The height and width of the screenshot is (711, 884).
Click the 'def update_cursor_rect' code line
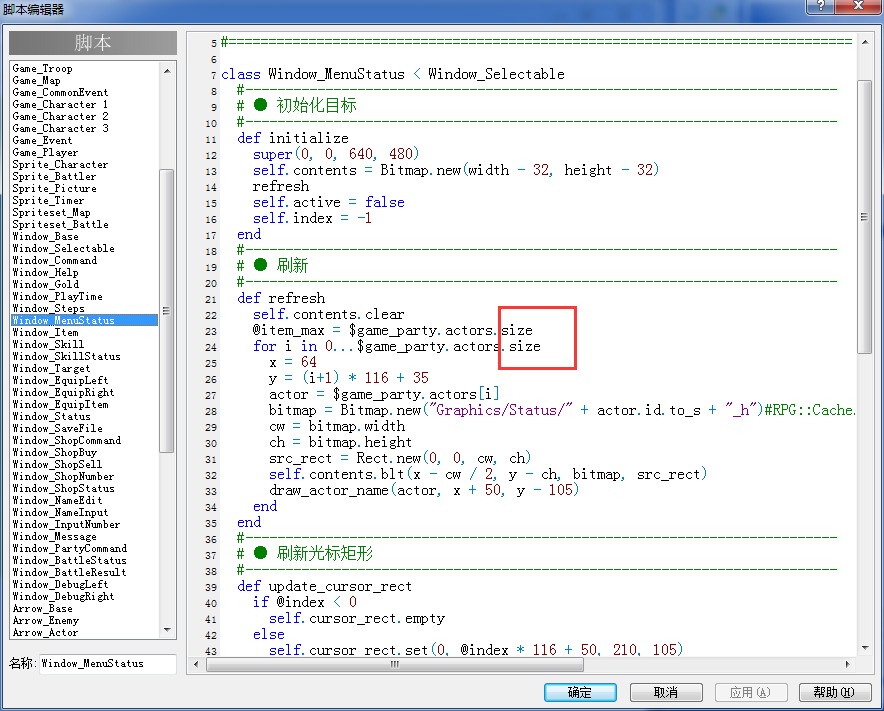point(324,586)
